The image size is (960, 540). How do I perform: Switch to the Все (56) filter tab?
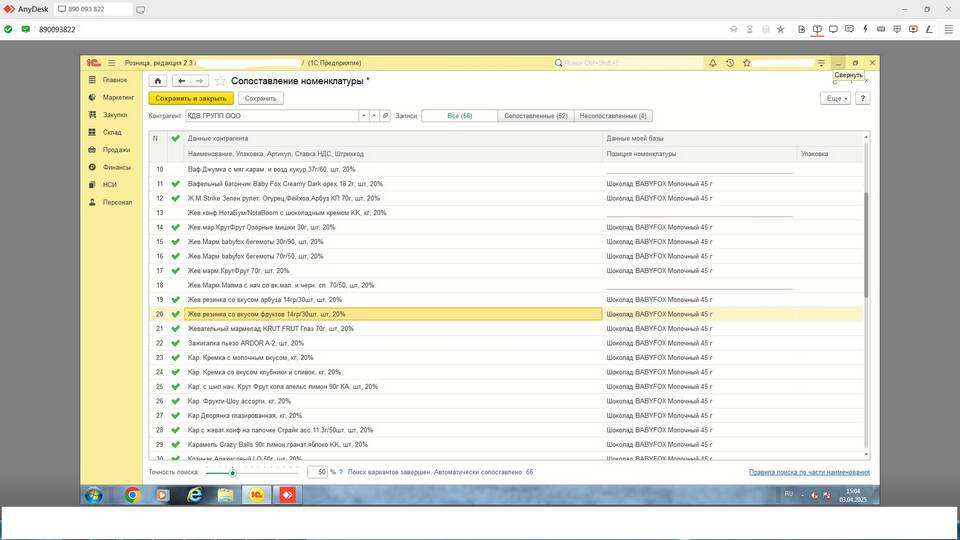point(459,116)
